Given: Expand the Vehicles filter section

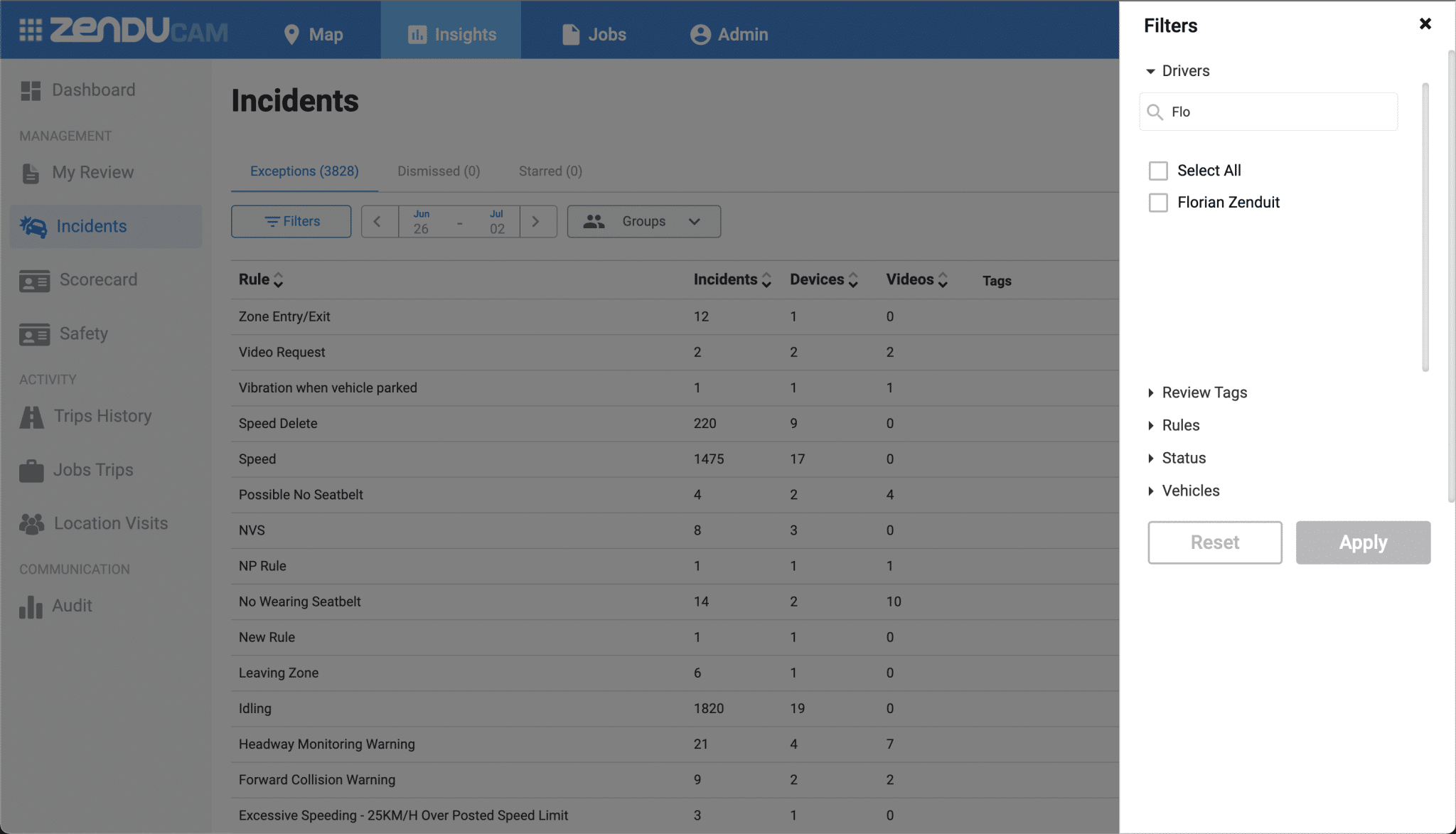Looking at the screenshot, I should tap(1183, 491).
